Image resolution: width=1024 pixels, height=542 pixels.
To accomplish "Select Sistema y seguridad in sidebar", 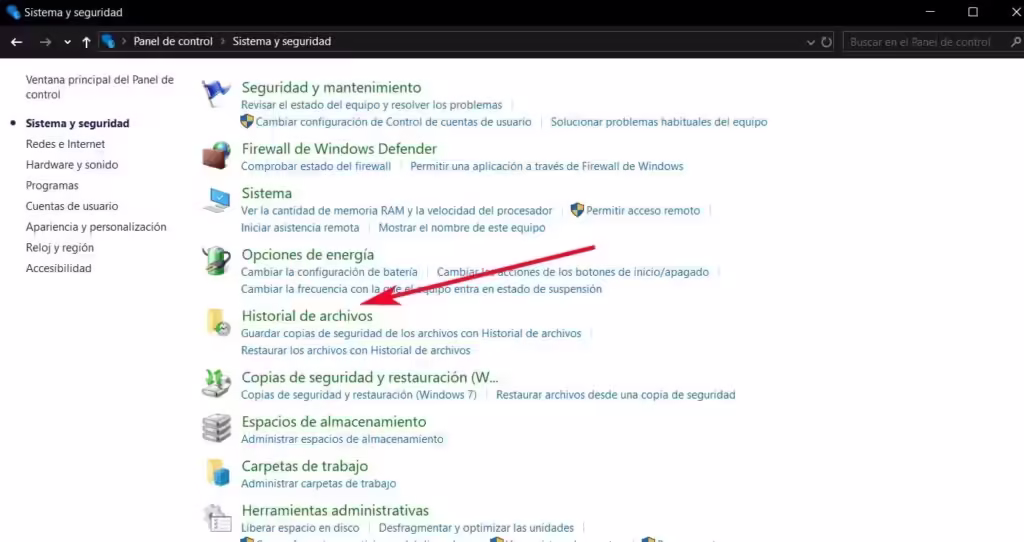I will pos(77,123).
